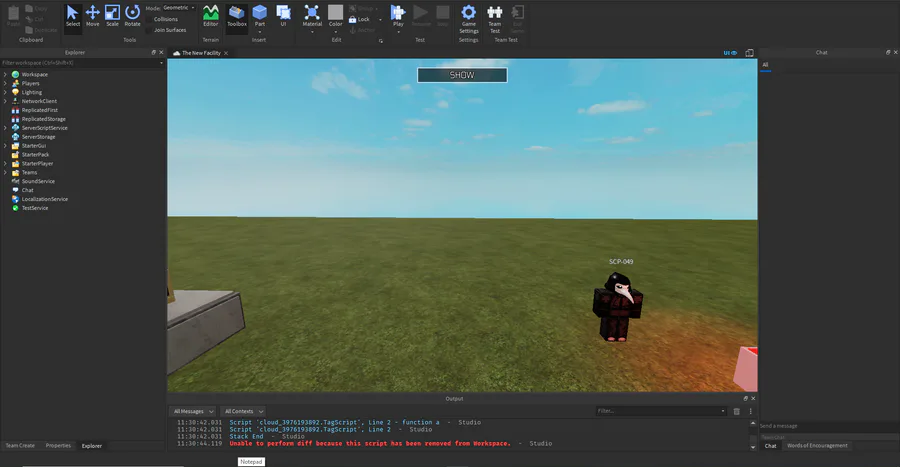Open the Terrain Editor
Viewport: 900px width, 467px height.
click(x=211, y=16)
